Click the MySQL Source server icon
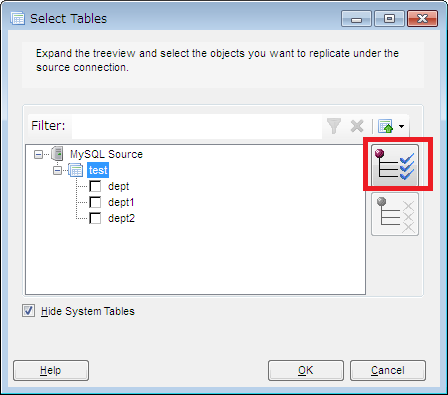 click(58, 154)
